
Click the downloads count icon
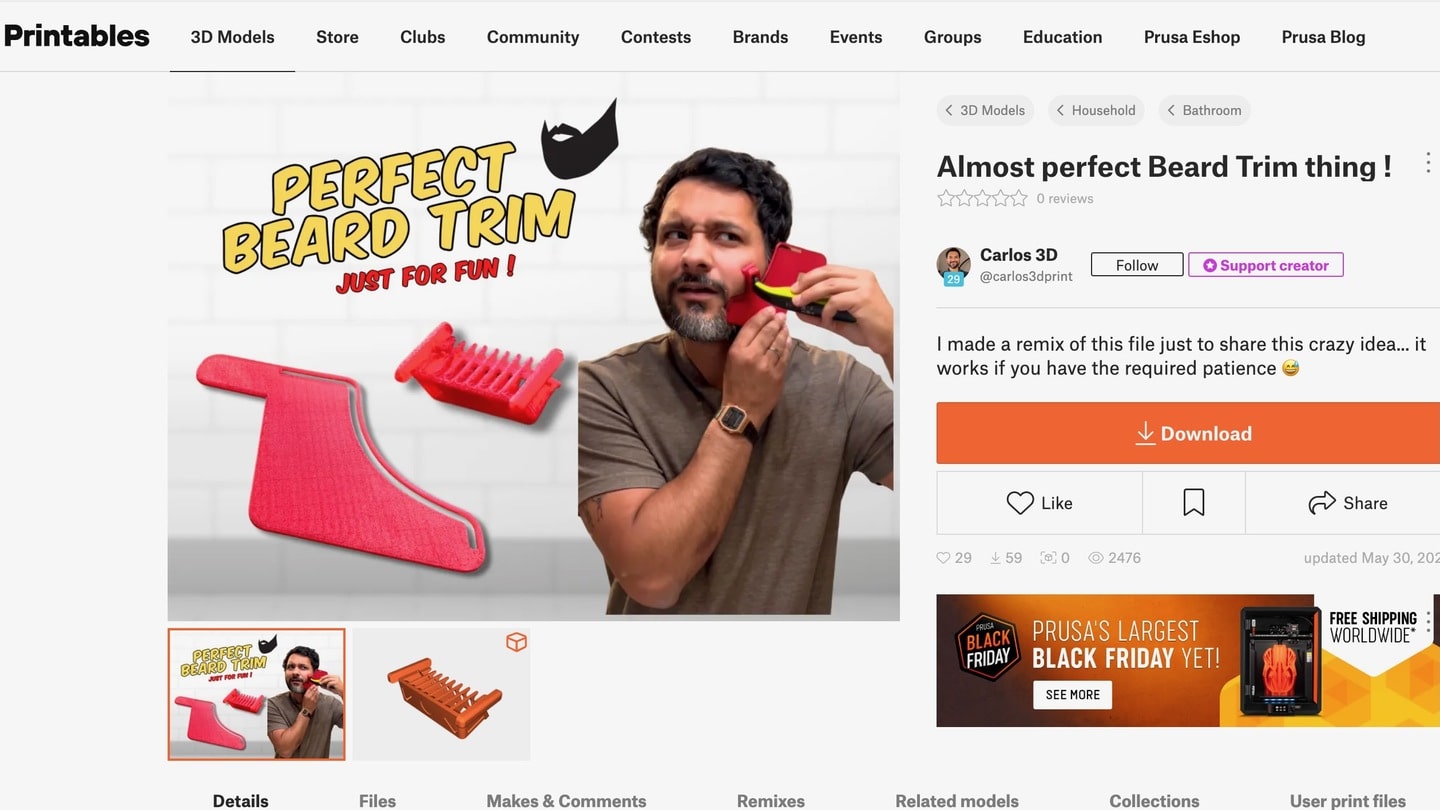(x=995, y=558)
